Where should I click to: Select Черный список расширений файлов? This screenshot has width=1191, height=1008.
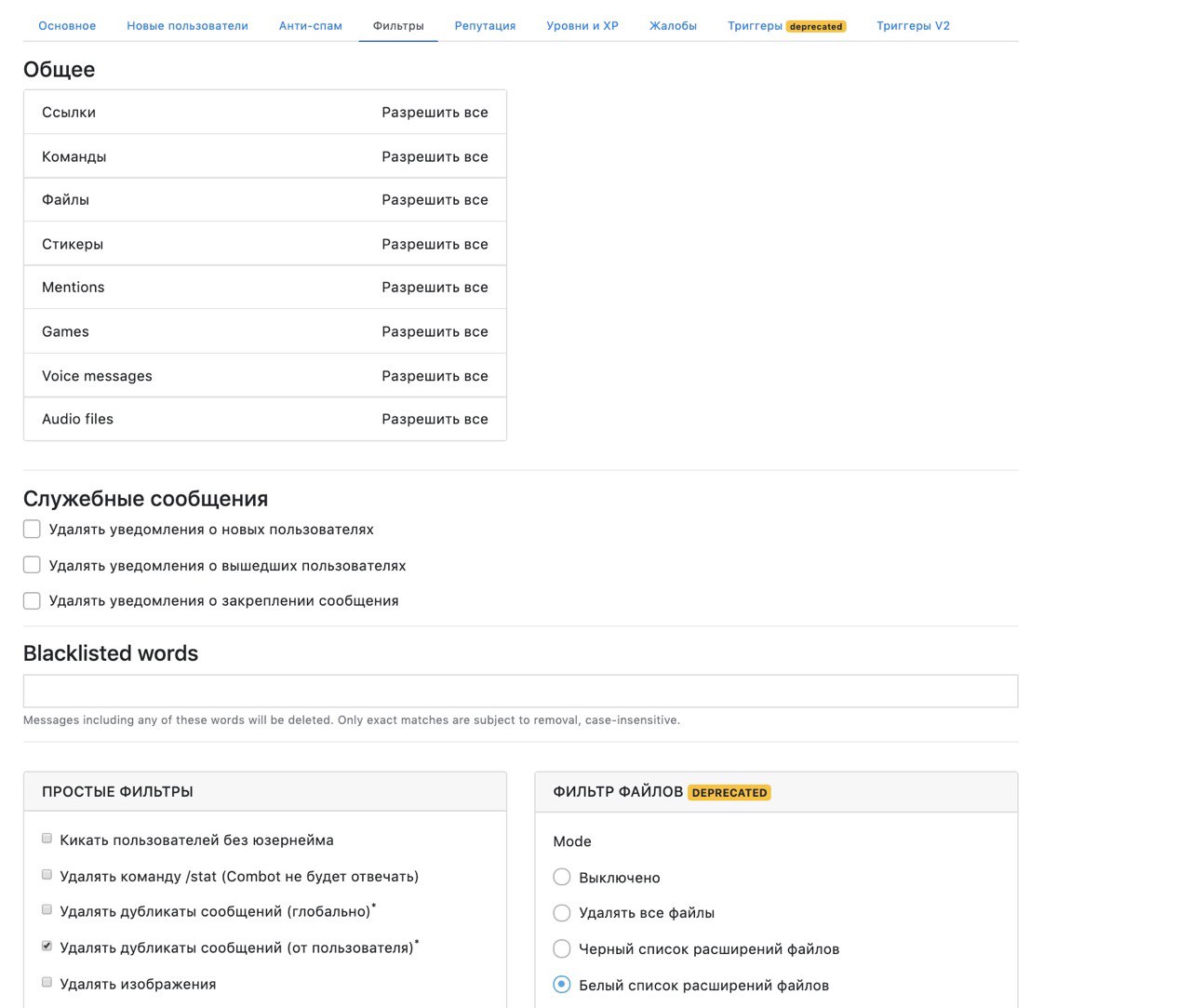(562, 949)
